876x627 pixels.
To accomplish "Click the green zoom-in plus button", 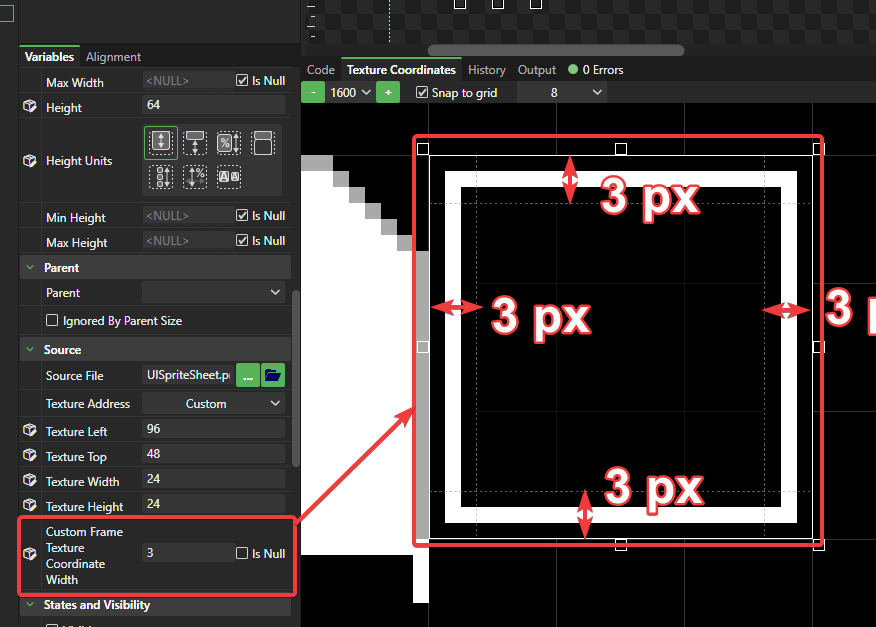I will 388,92.
